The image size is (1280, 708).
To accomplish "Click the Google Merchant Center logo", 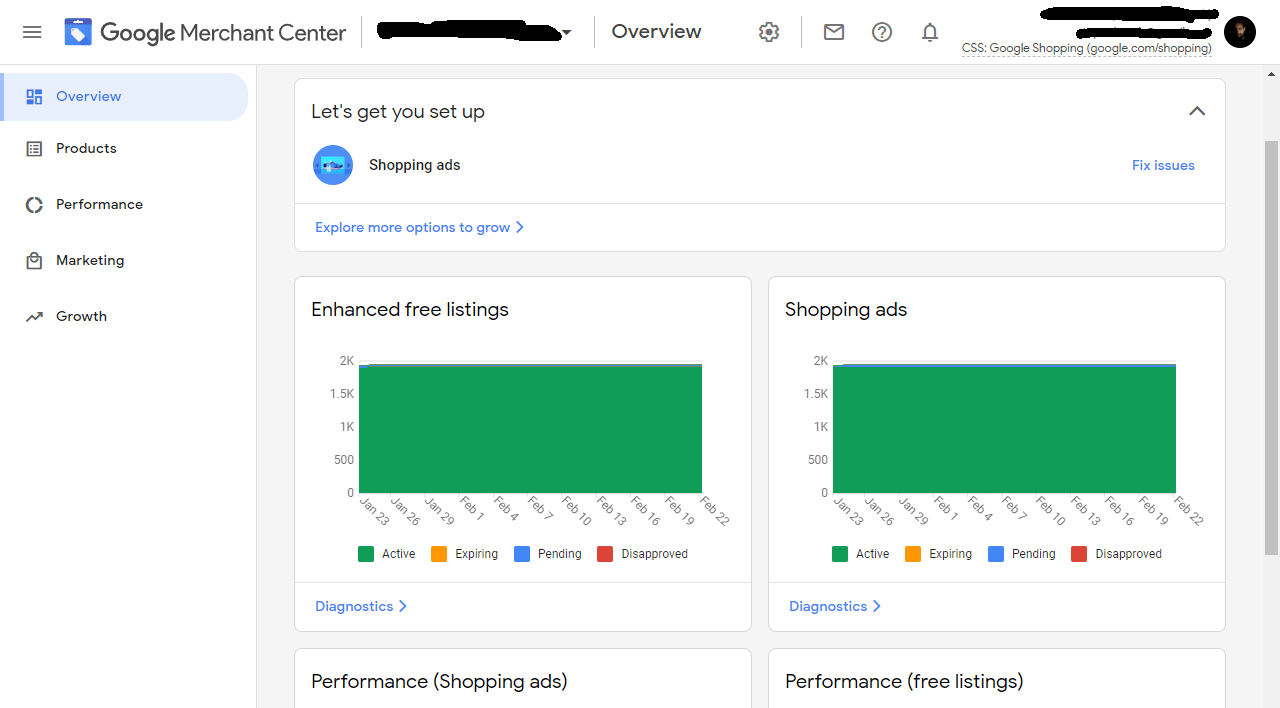I will [205, 32].
